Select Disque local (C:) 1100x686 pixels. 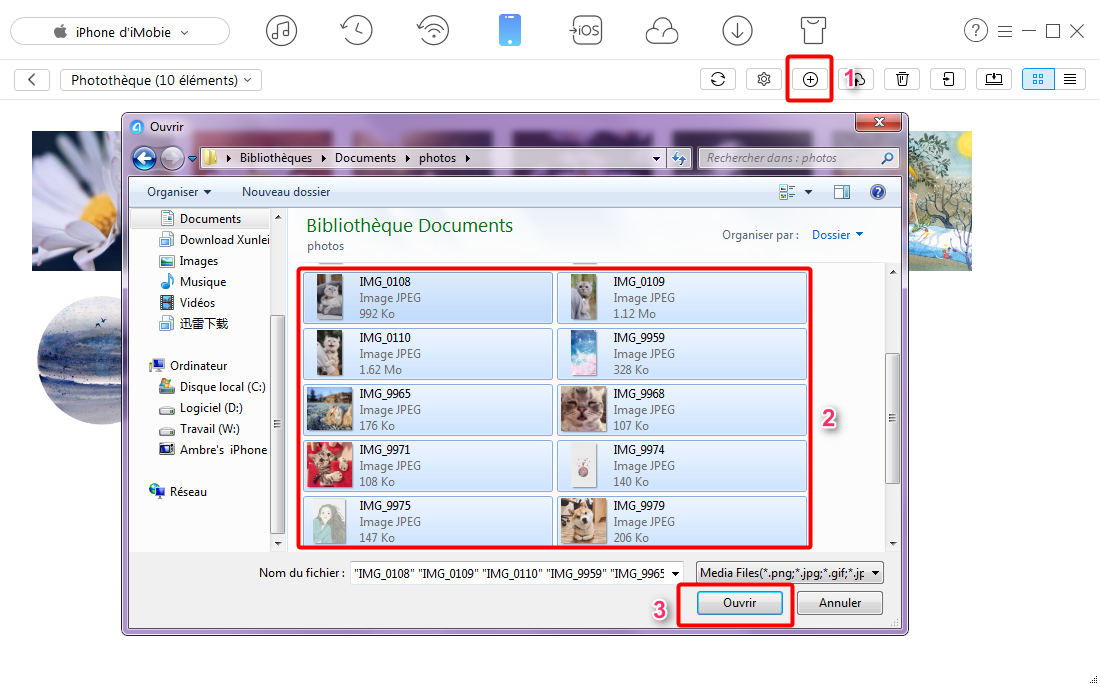(213, 387)
